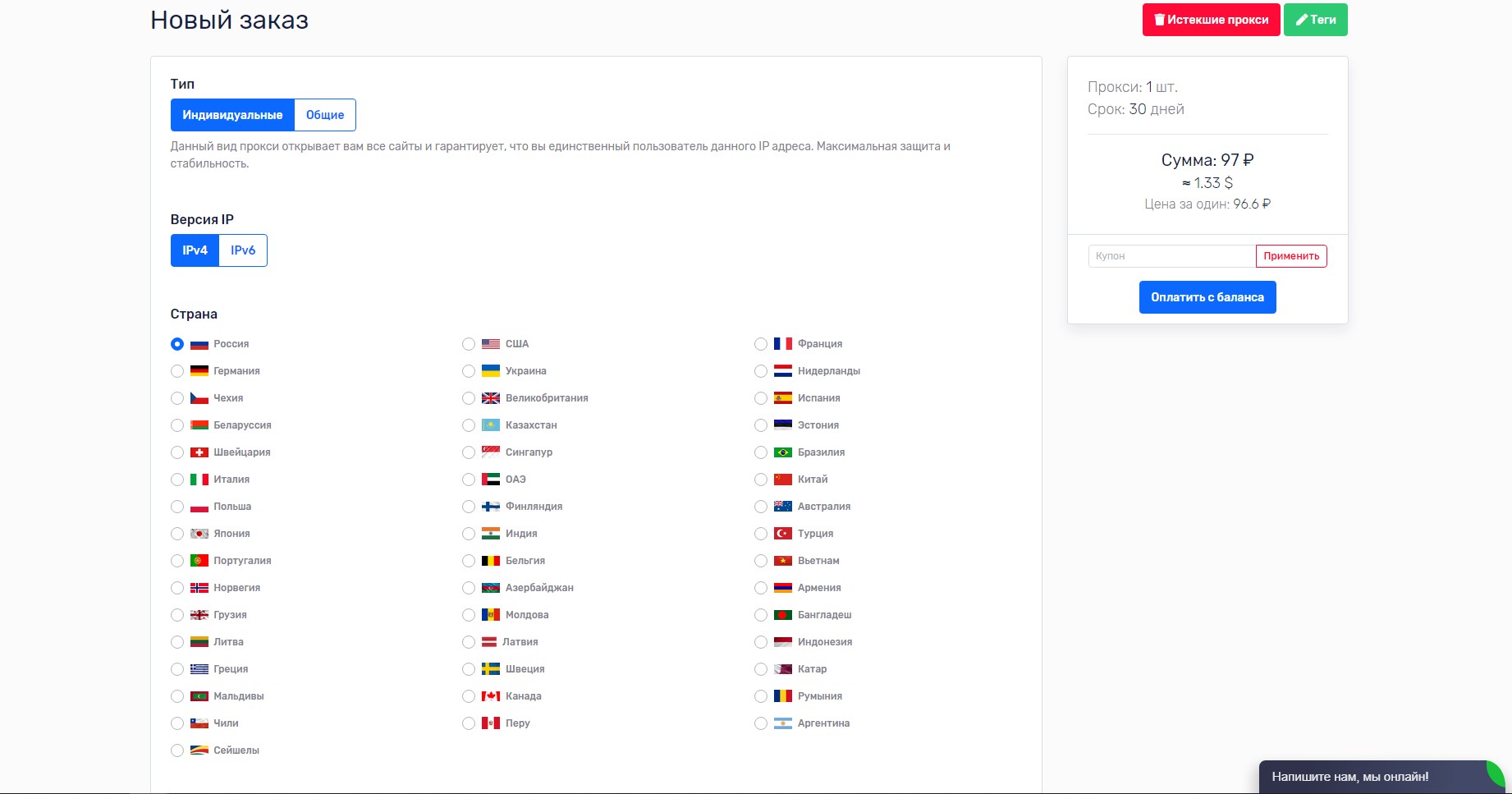Select the Россия radio button
The height and width of the screenshot is (794, 1512).
coord(177,344)
